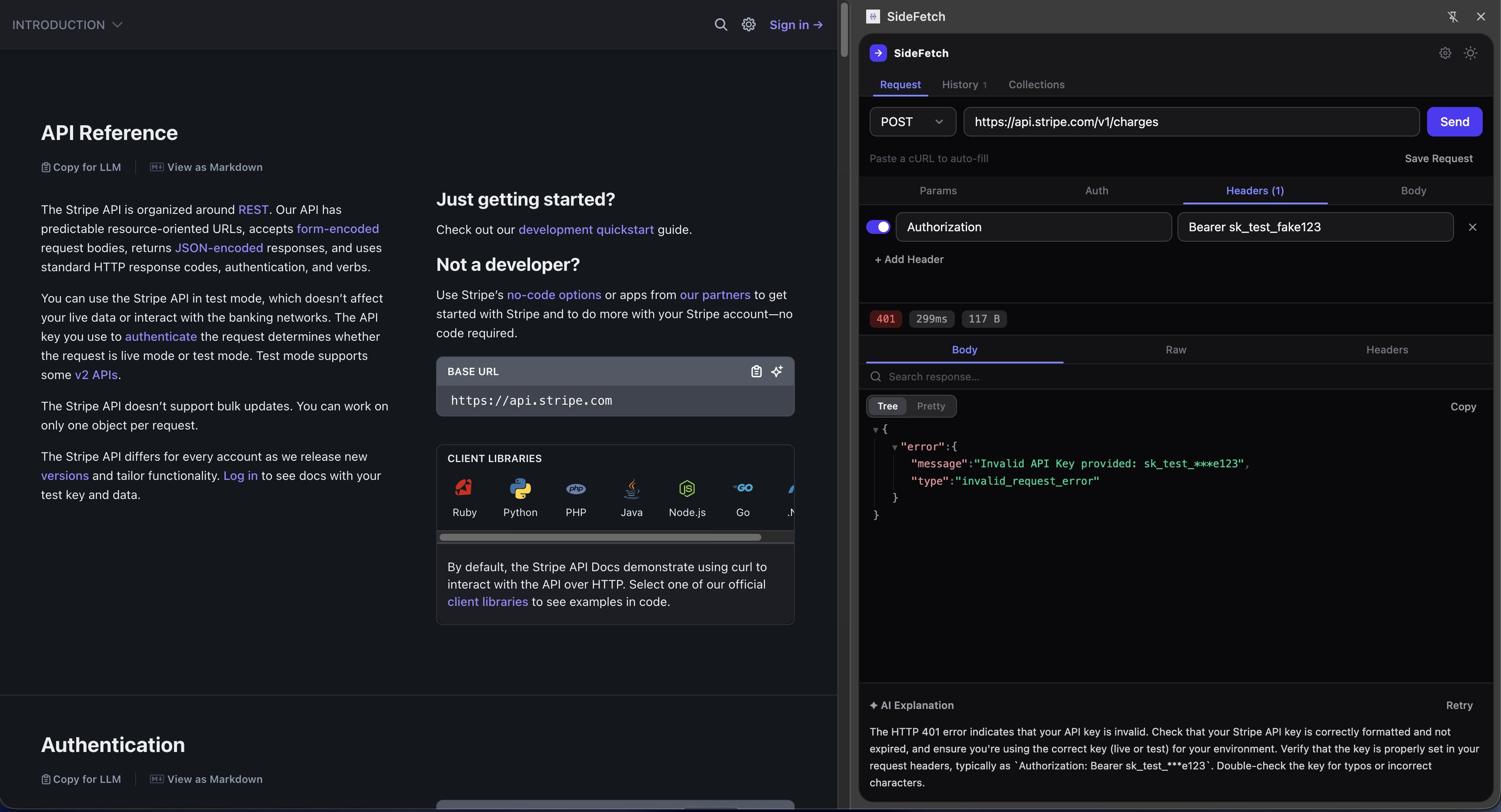Show the response Headers tab
The image size is (1501, 812).
pos(1387,349)
